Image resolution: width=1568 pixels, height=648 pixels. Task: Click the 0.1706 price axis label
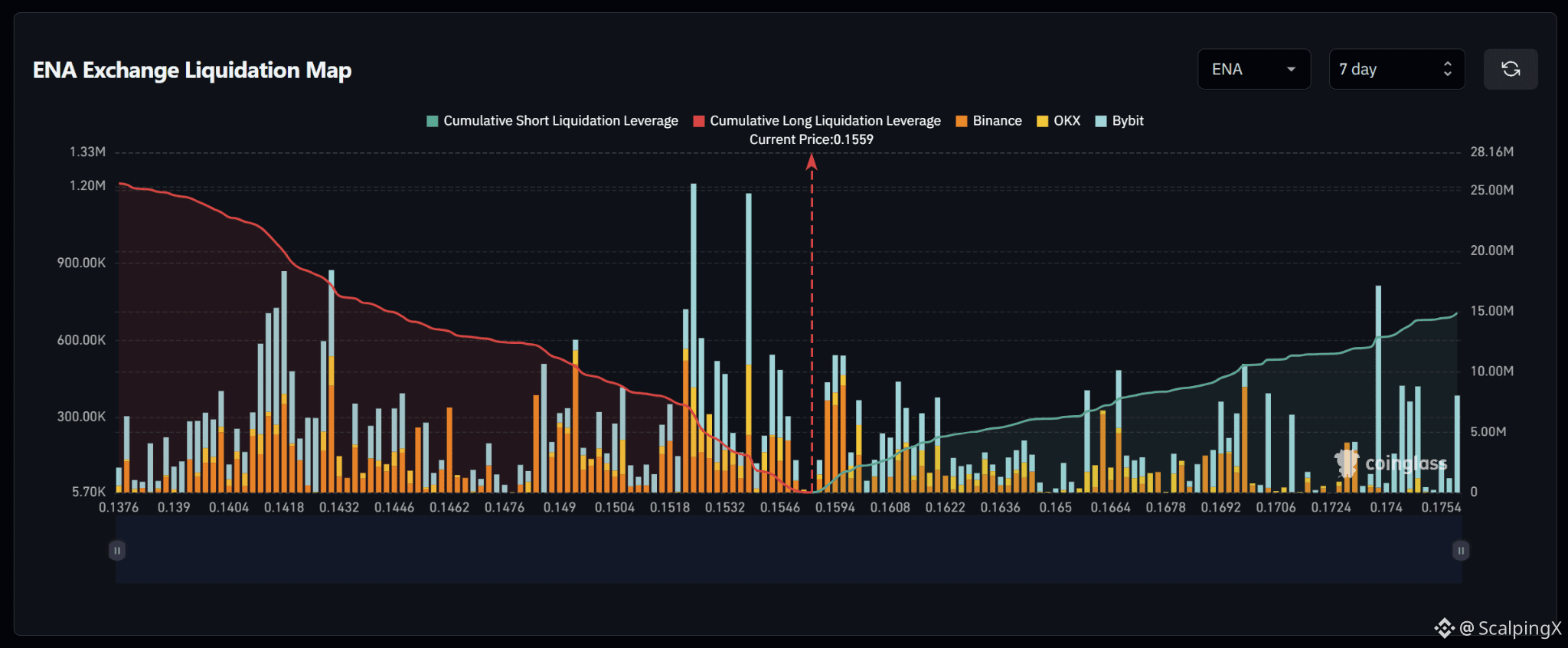[1276, 507]
